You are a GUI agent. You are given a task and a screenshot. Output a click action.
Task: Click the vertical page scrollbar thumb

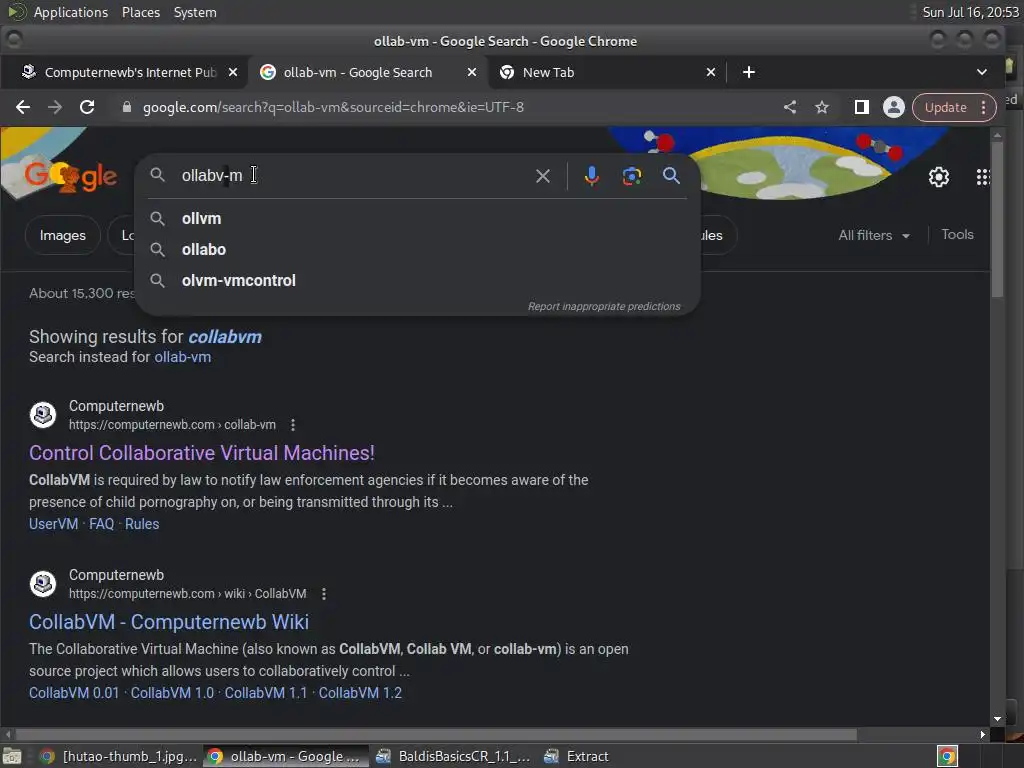pos(997,219)
